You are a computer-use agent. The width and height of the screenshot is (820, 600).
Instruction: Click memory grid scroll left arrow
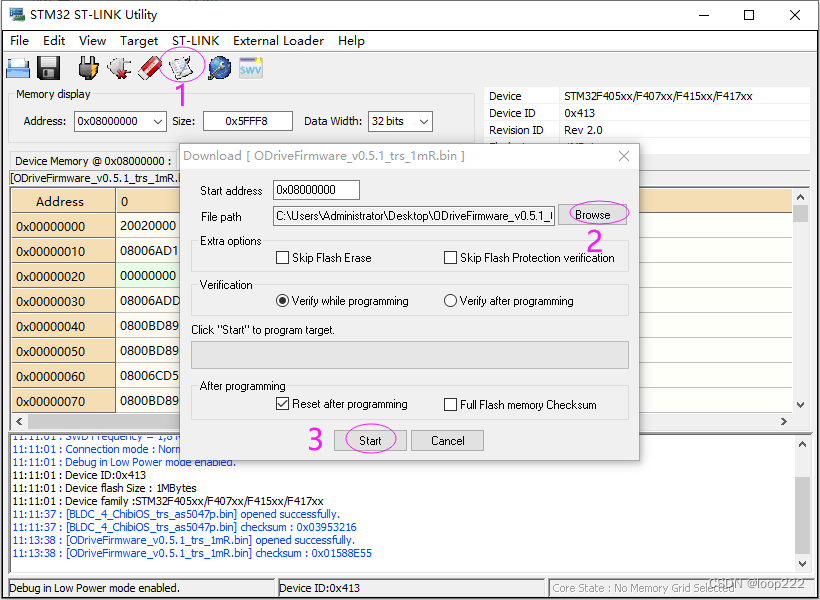19,421
